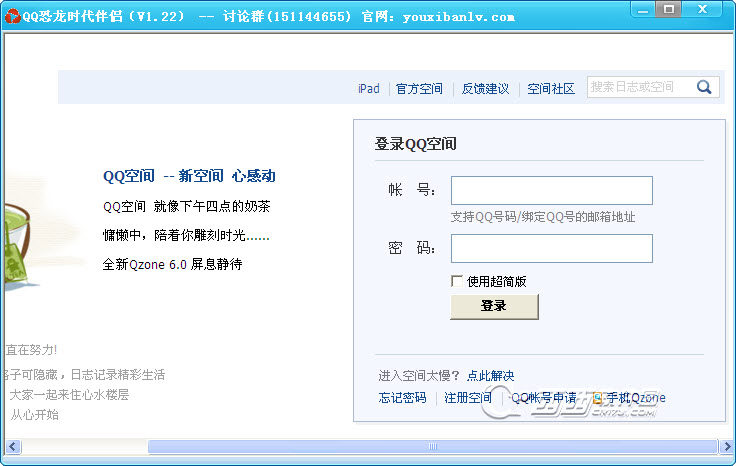Click the 点此解决 link
736x466 pixels.
pos(491,375)
